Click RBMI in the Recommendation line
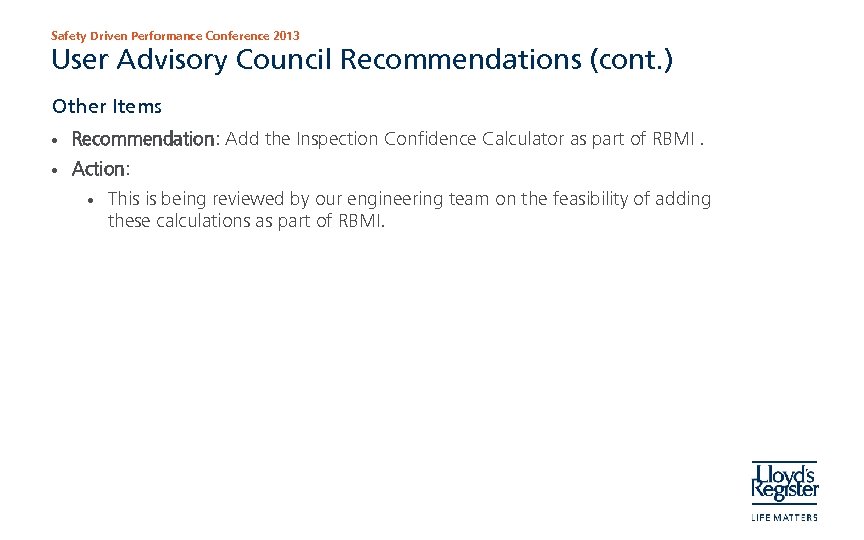The image size is (864, 540). tap(673, 139)
